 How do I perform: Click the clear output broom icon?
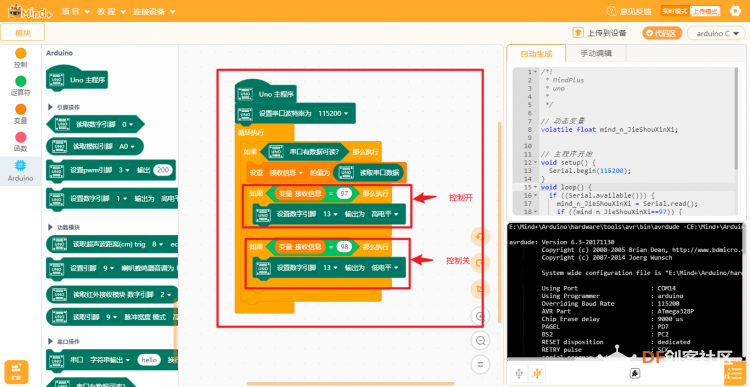[635, 373]
